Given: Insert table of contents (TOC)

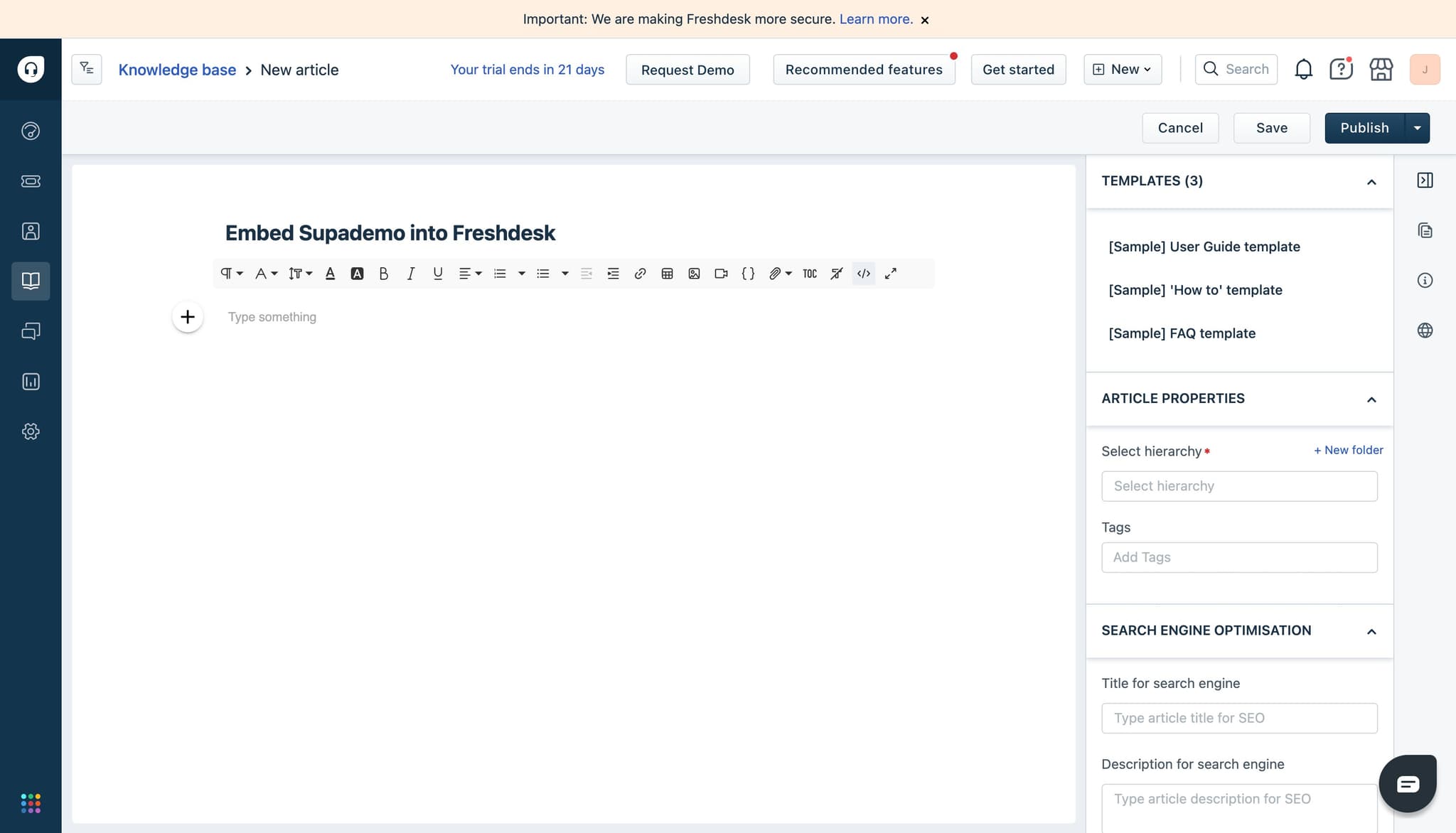Looking at the screenshot, I should (810, 274).
